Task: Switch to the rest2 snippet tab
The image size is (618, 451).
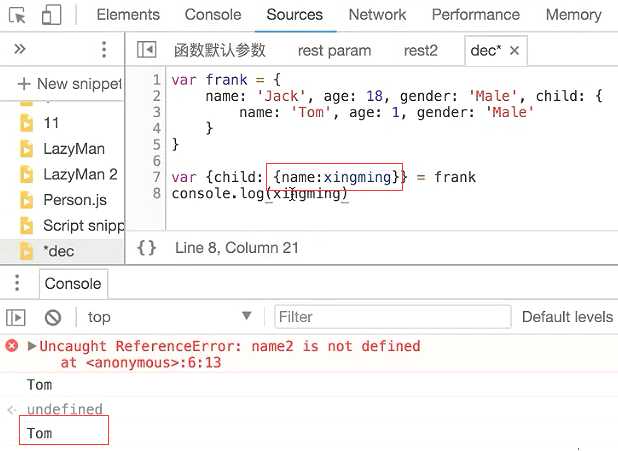Action: pyautogui.click(x=421, y=50)
